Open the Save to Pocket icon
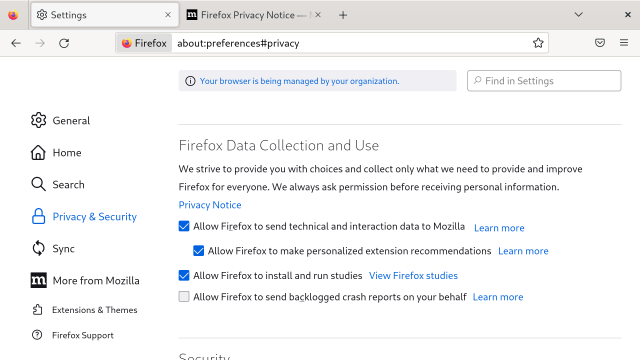The height and width of the screenshot is (360, 640). click(600, 43)
